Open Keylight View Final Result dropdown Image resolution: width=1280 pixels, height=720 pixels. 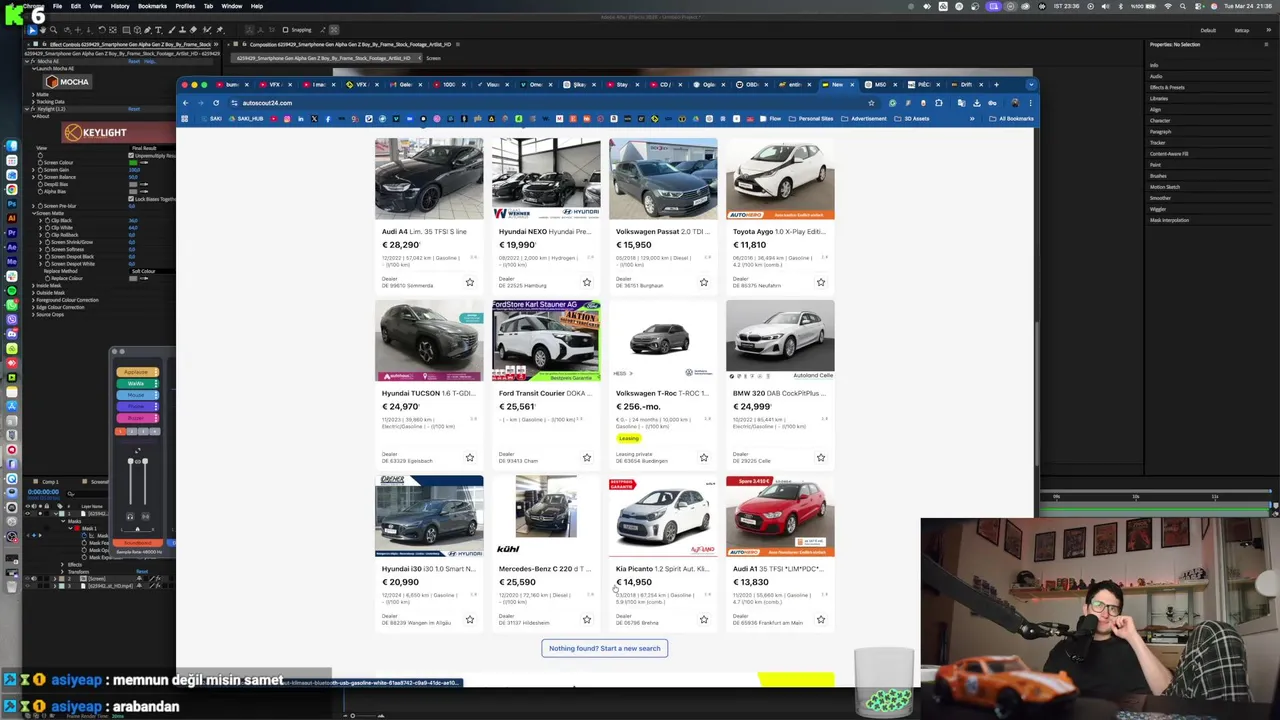point(152,148)
